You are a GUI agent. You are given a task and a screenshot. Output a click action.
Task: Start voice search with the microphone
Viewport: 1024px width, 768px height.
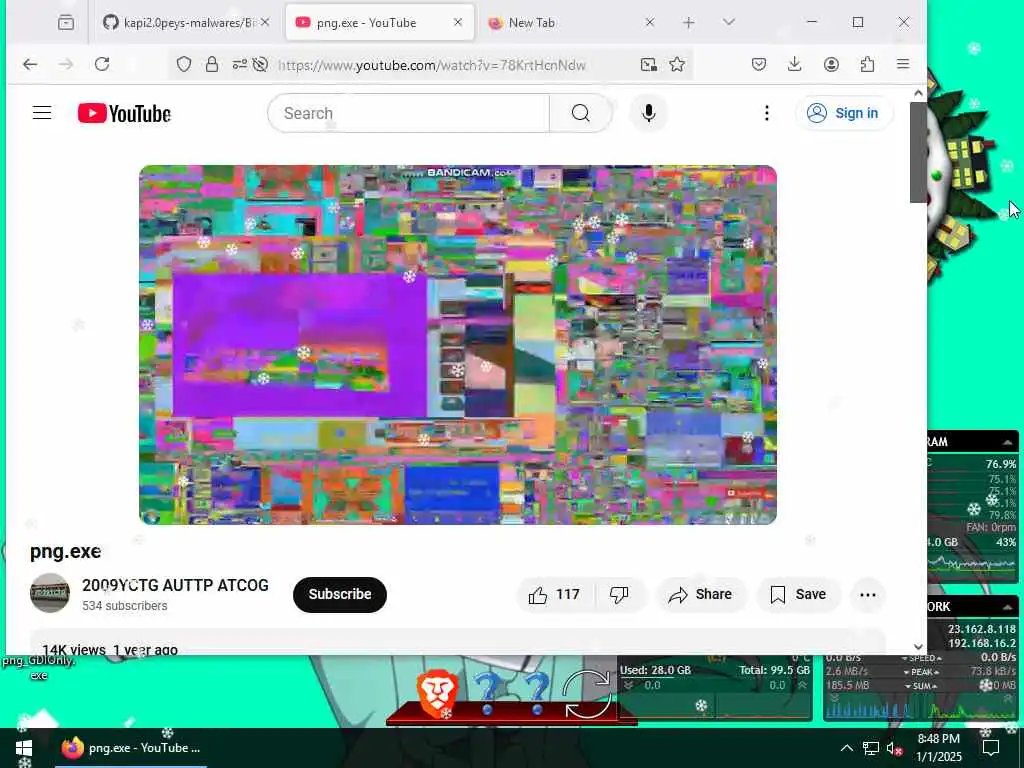(648, 113)
